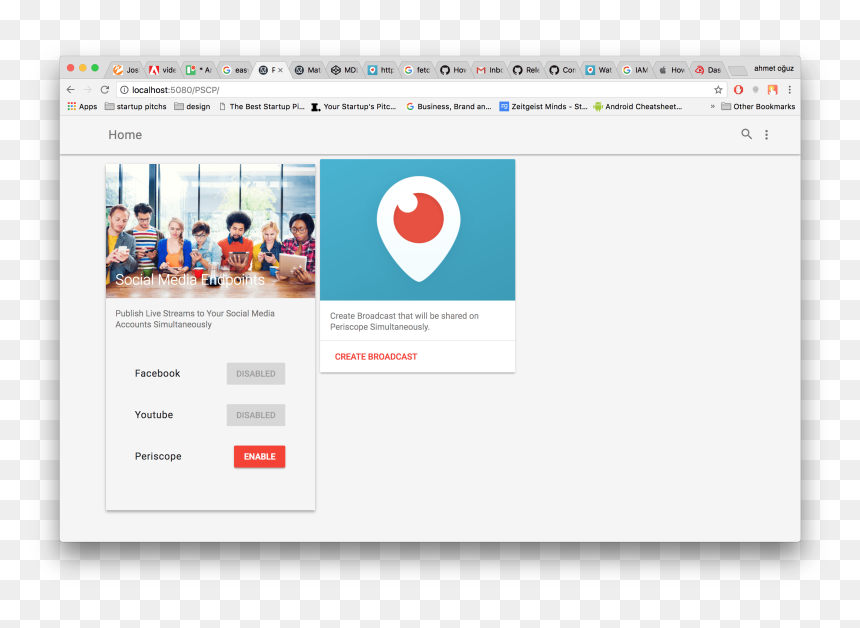
Task: Switch to the Adobe vide tab
Action: [x=162, y=70]
